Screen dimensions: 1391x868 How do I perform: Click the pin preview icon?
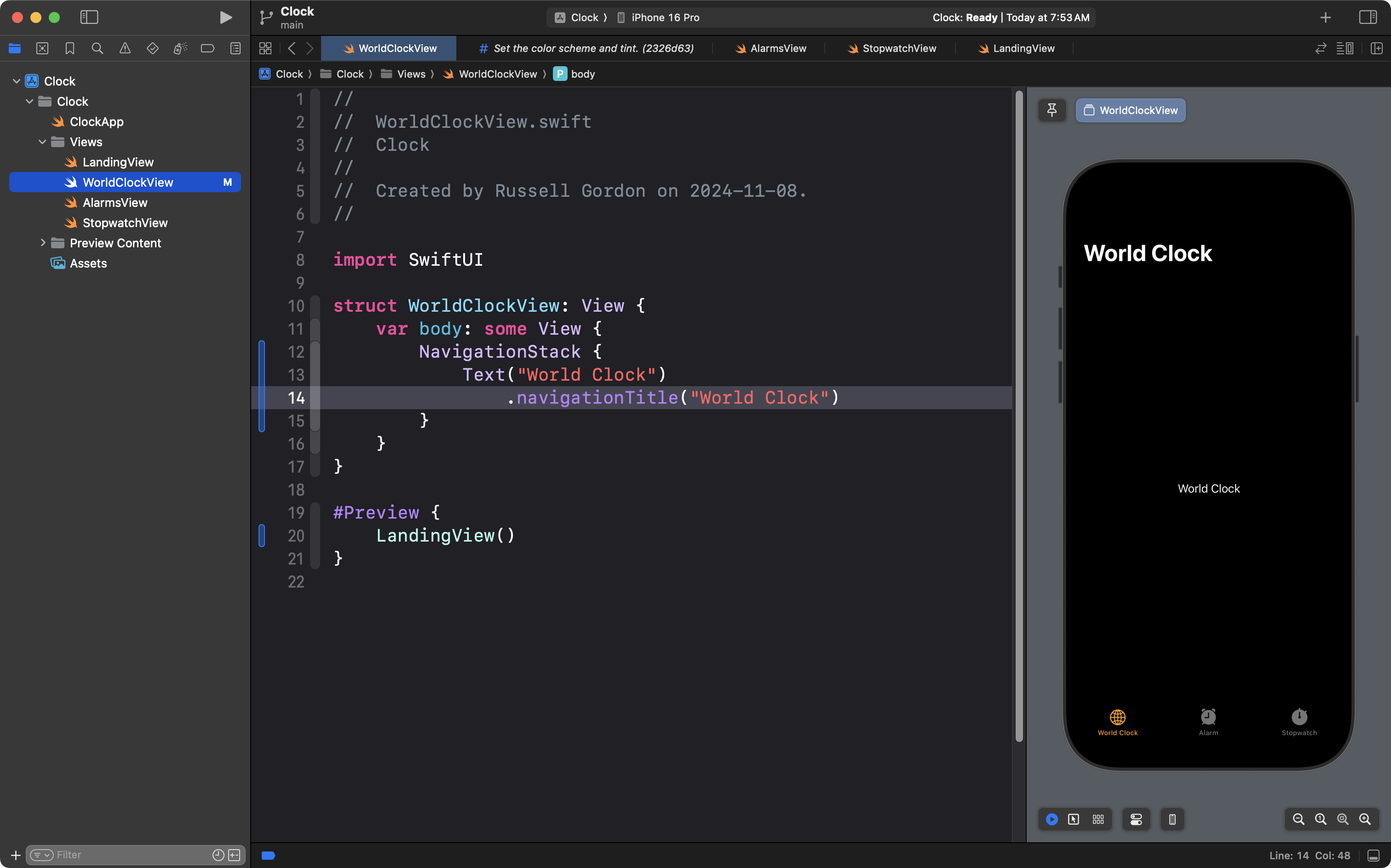(x=1052, y=110)
